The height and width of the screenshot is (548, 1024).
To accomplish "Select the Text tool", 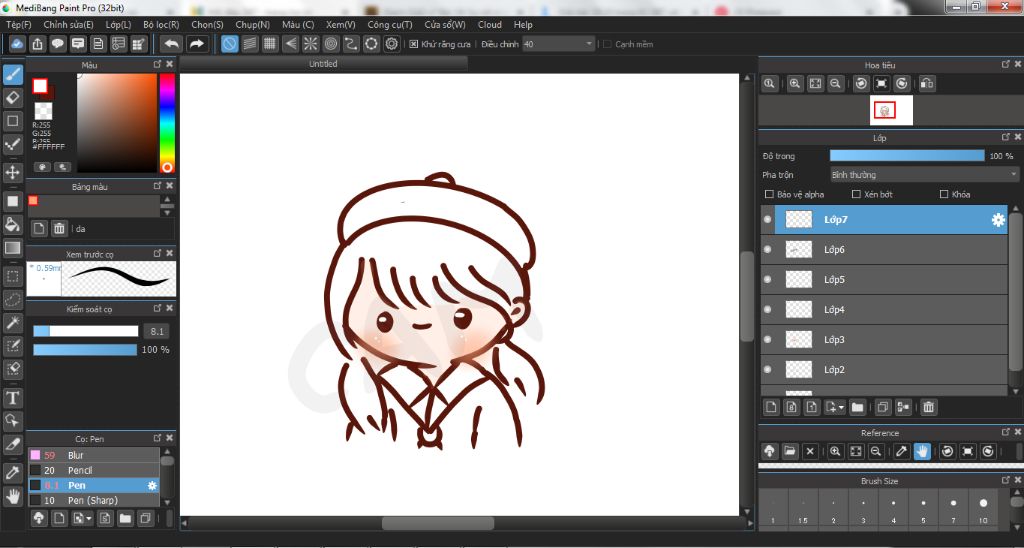I will [x=12, y=398].
